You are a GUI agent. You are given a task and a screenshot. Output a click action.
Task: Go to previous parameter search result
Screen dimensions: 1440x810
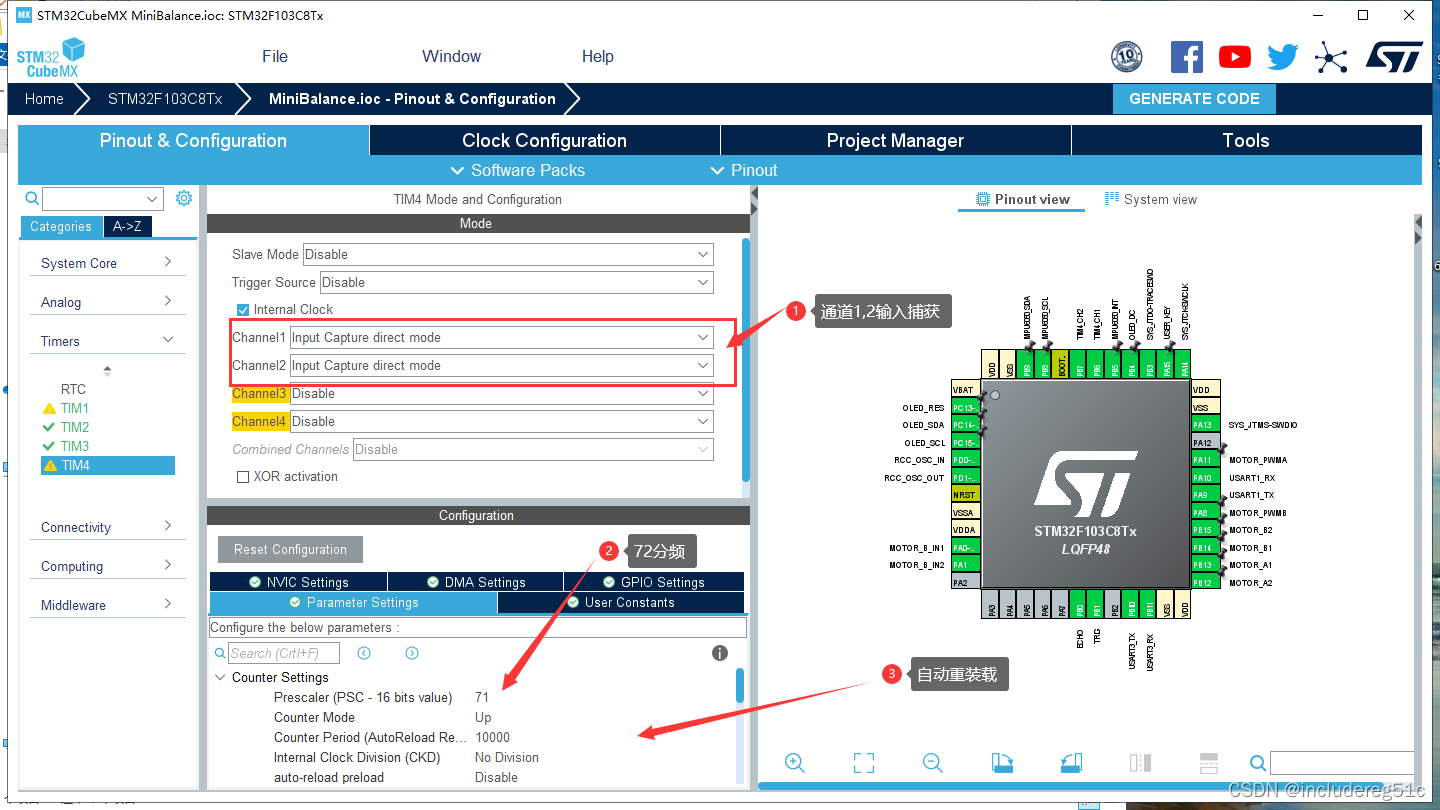pyautogui.click(x=364, y=653)
